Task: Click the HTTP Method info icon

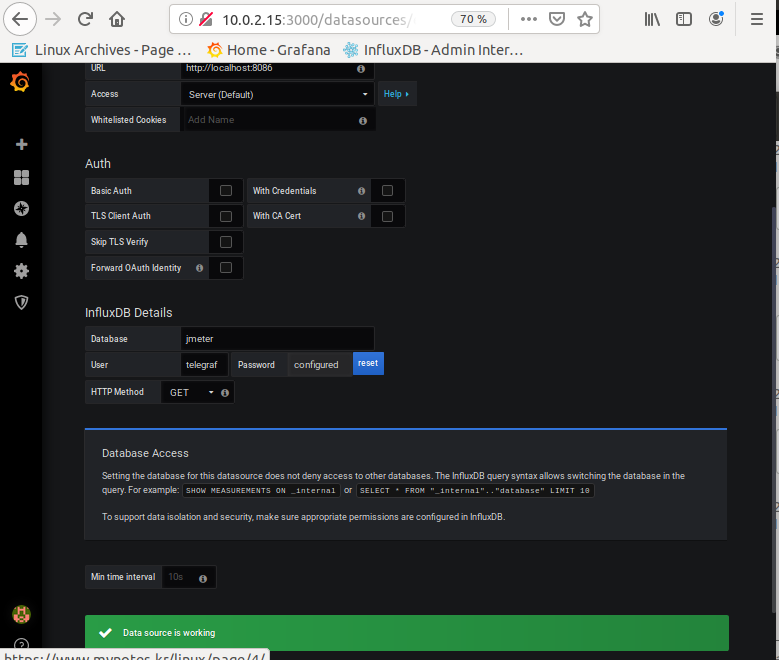Action: tap(225, 393)
